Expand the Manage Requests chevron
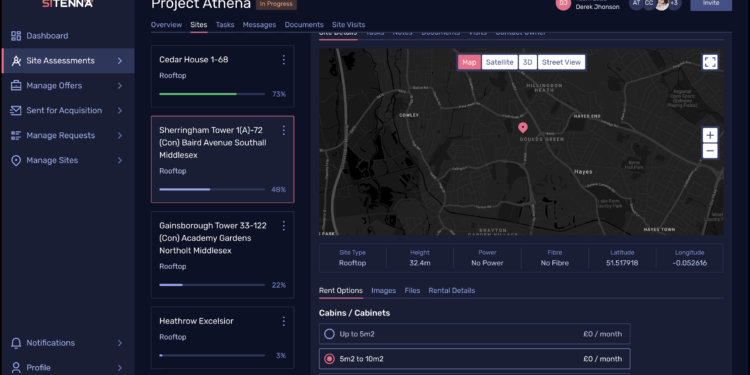This screenshot has width=750, height=375. point(120,135)
